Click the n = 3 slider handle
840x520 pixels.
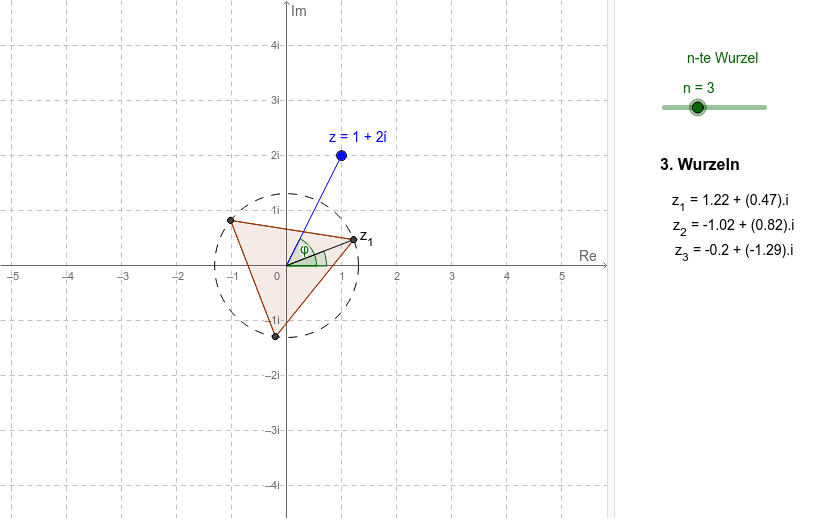click(698, 108)
